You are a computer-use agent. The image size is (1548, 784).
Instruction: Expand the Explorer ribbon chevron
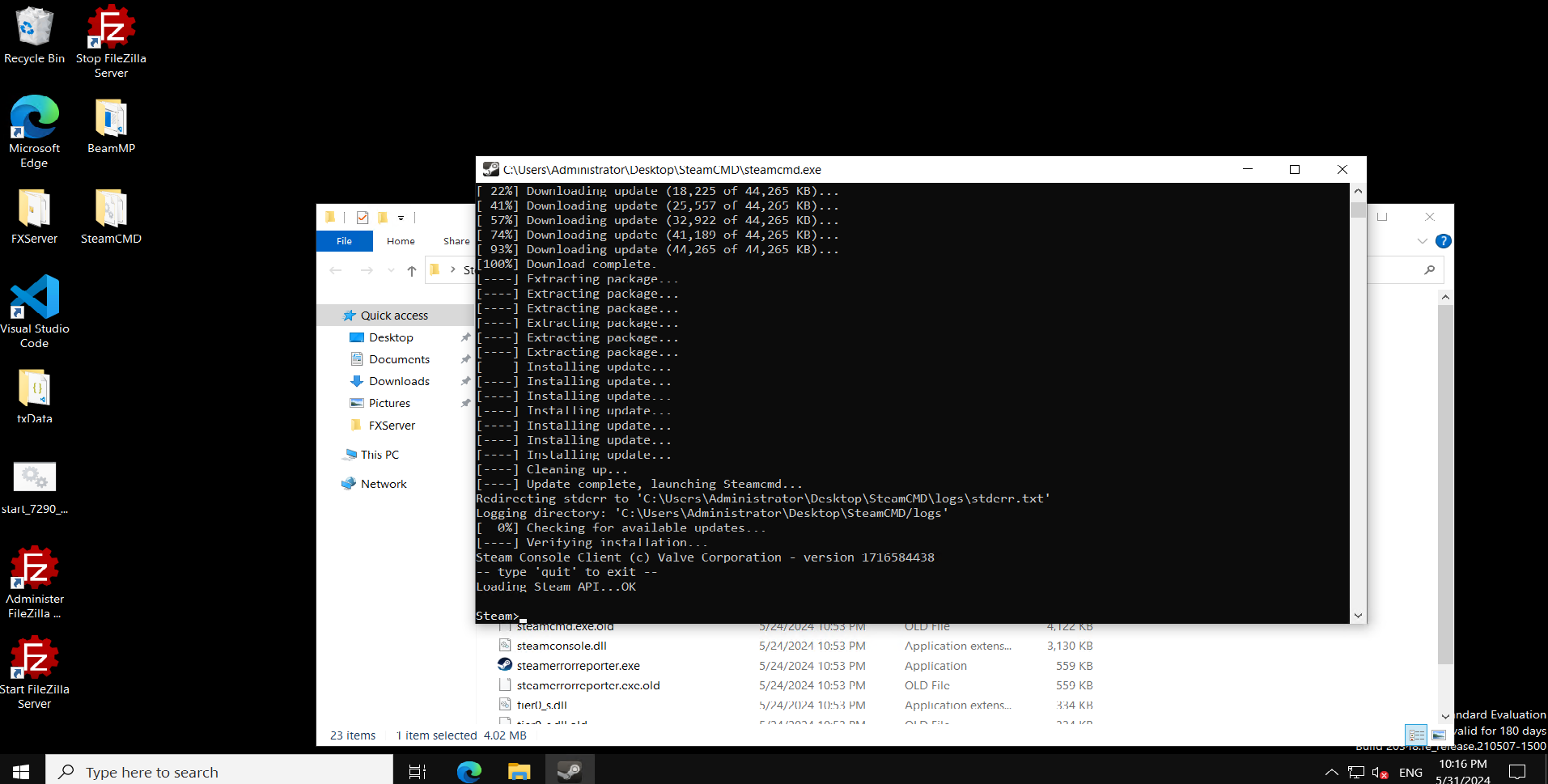(1422, 241)
